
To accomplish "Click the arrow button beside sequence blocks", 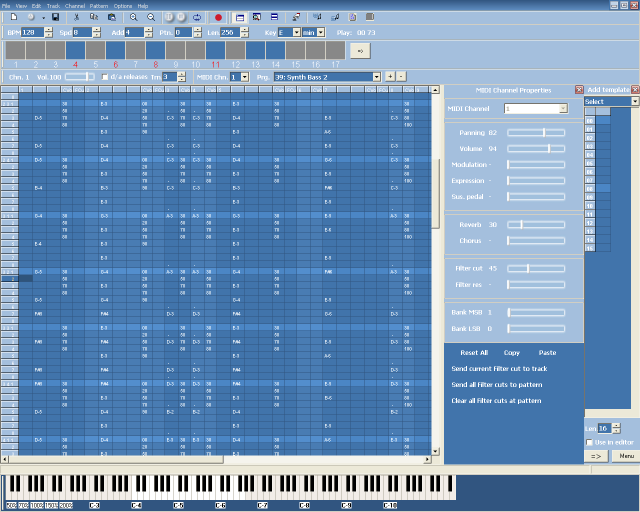I will point(360,51).
